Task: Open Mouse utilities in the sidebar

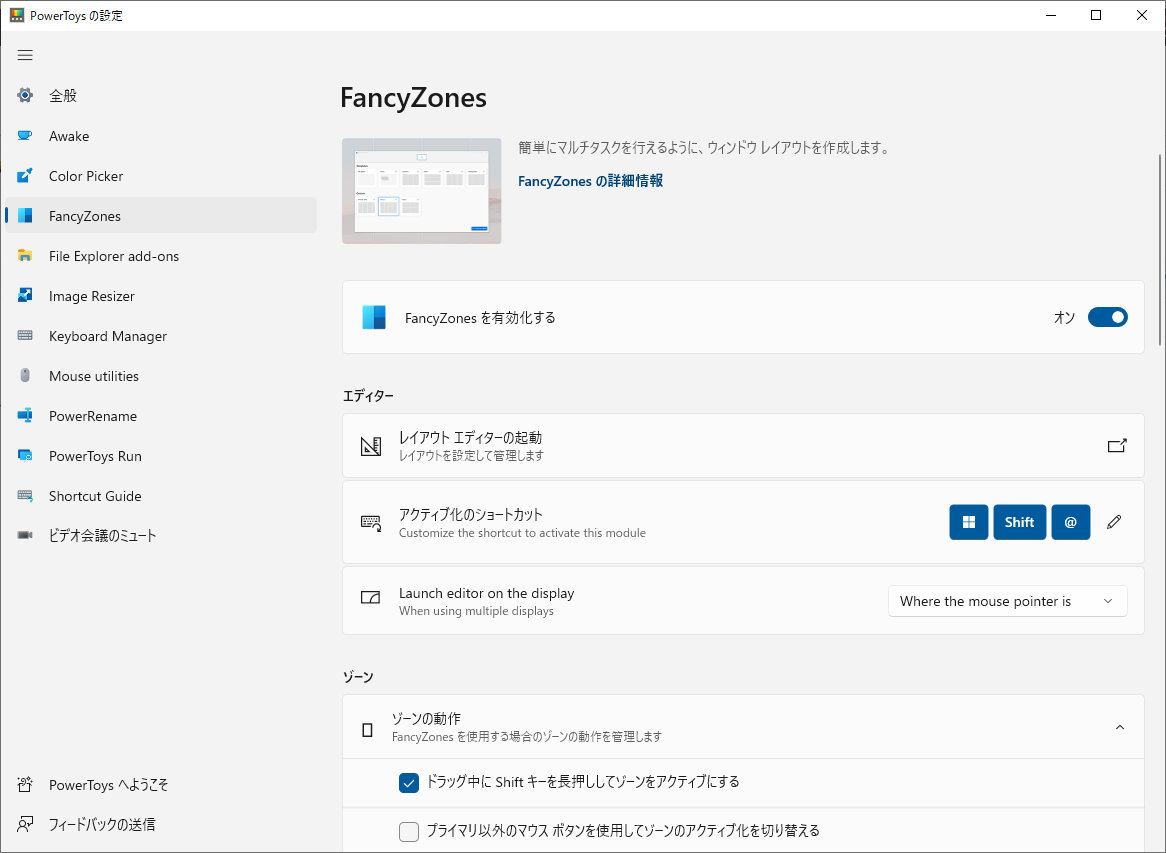Action: click(x=161, y=376)
